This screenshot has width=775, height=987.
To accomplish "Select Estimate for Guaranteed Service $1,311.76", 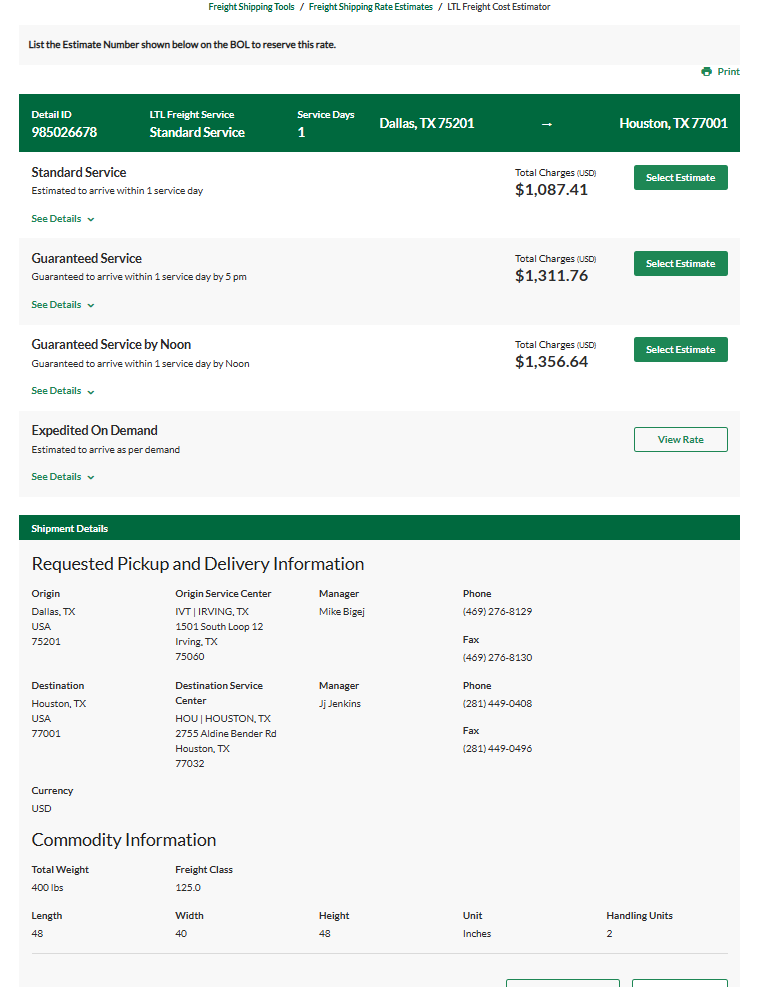I will (681, 264).
